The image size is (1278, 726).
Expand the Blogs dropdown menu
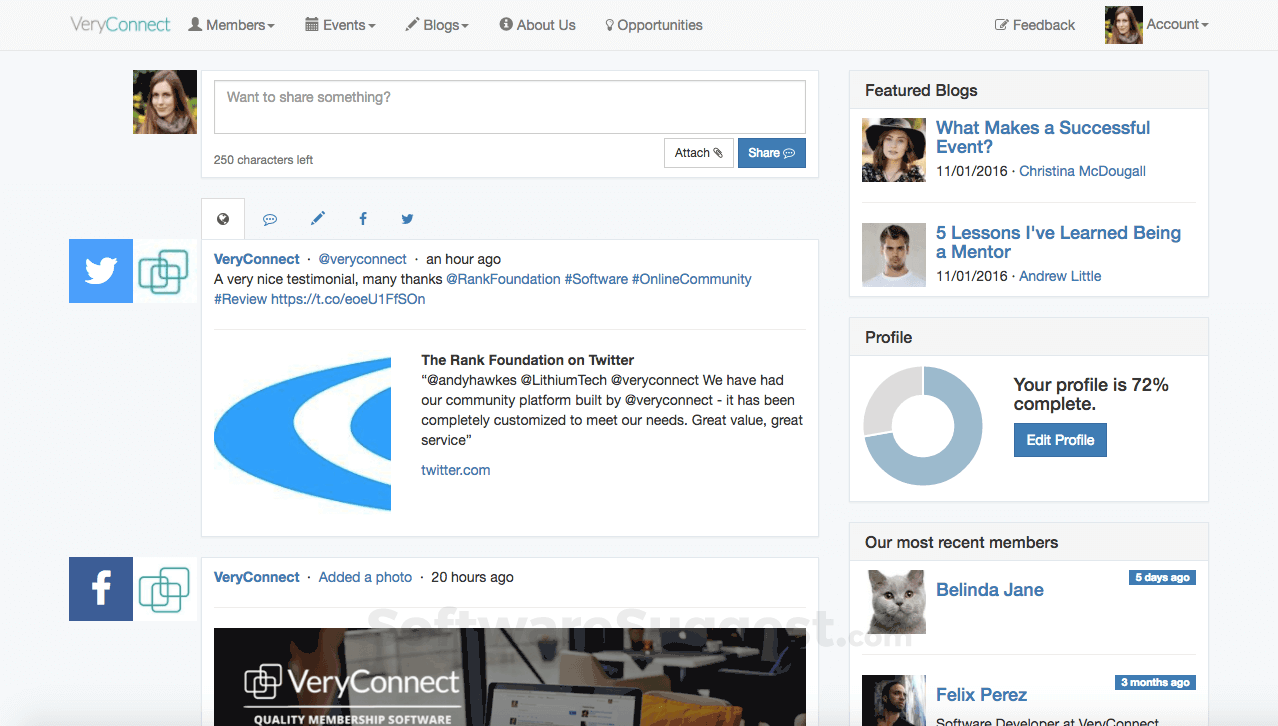click(x=437, y=25)
